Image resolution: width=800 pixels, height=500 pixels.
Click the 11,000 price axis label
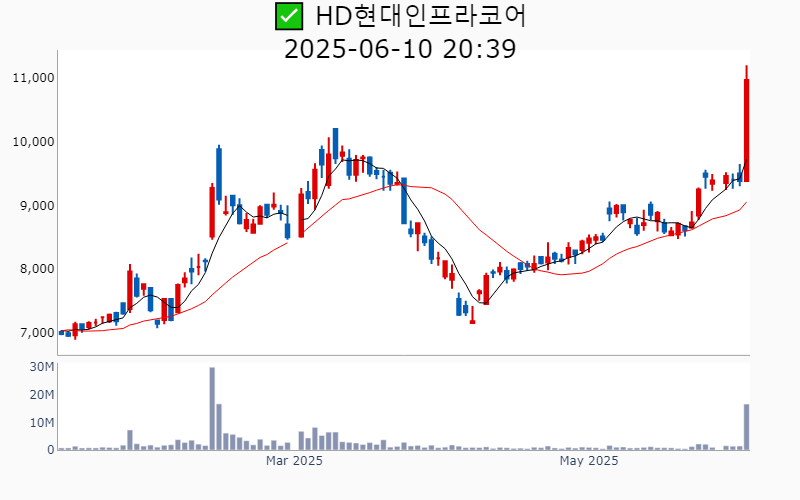33,78
